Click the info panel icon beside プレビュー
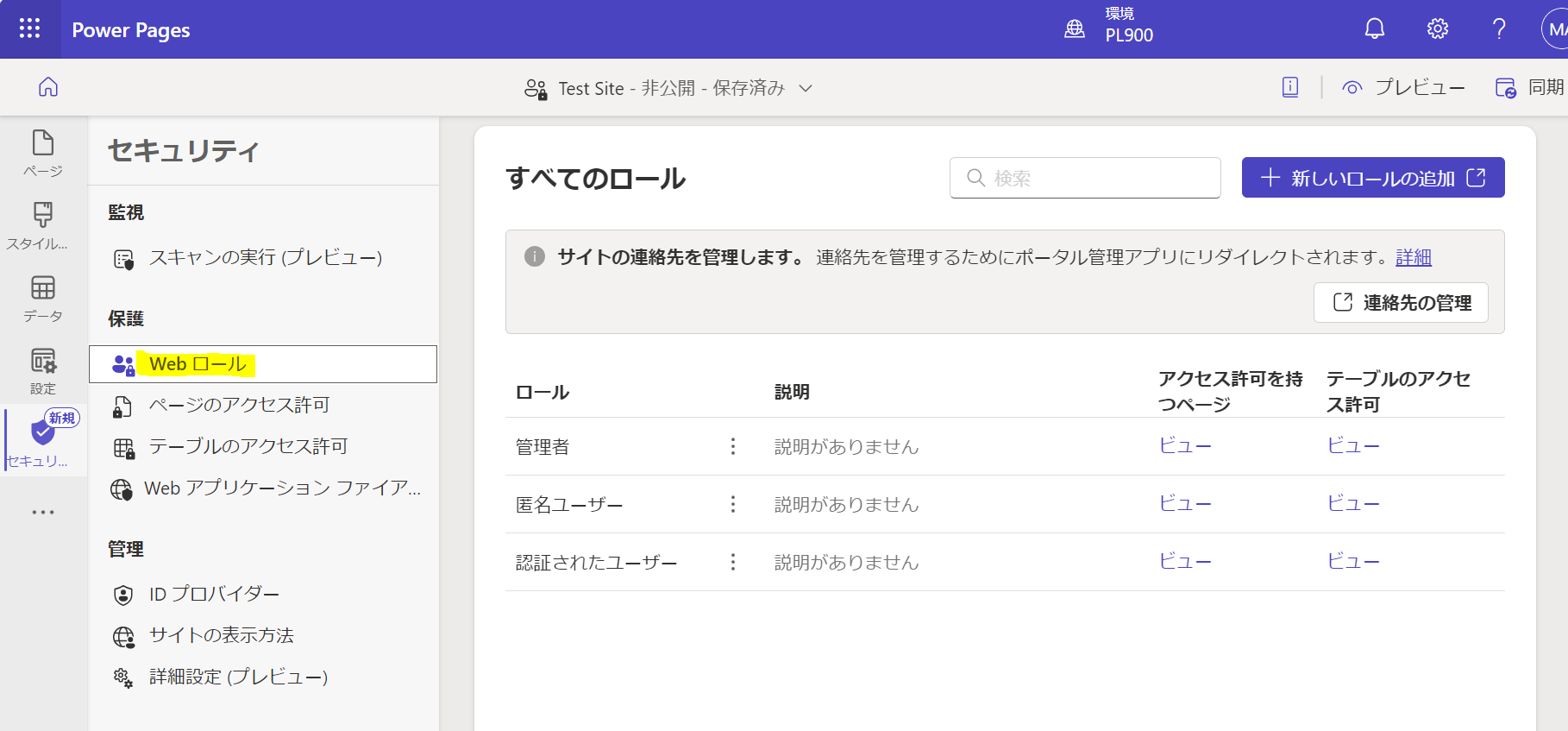This screenshot has height=731, width=1568. (1290, 87)
